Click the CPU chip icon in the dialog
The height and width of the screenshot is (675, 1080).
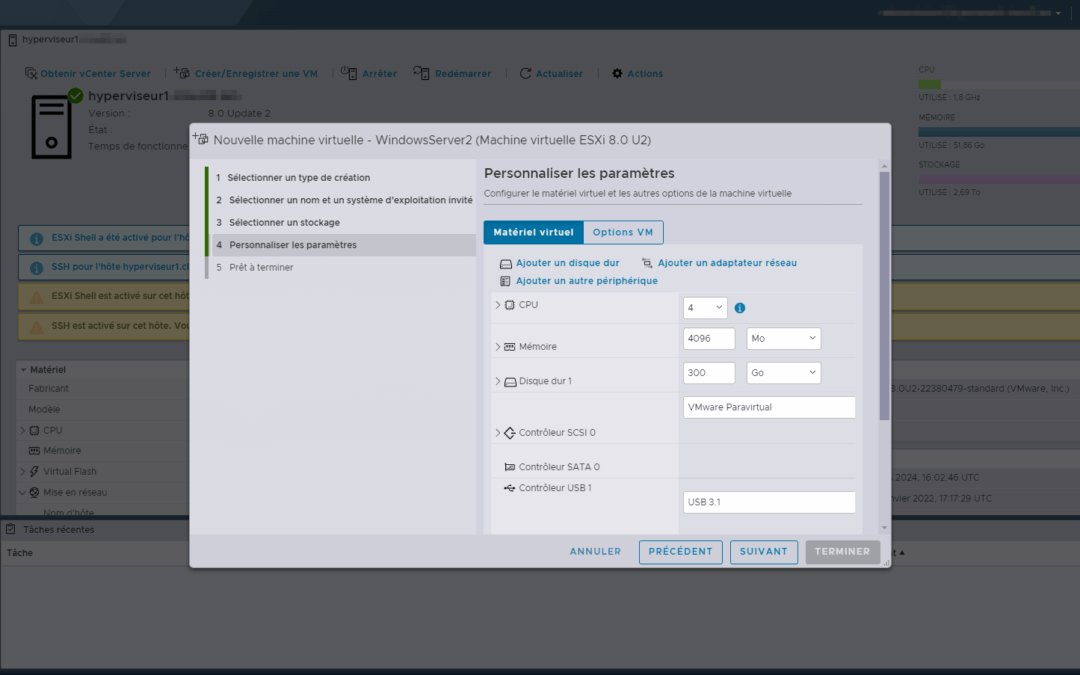(x=510, y=304)
